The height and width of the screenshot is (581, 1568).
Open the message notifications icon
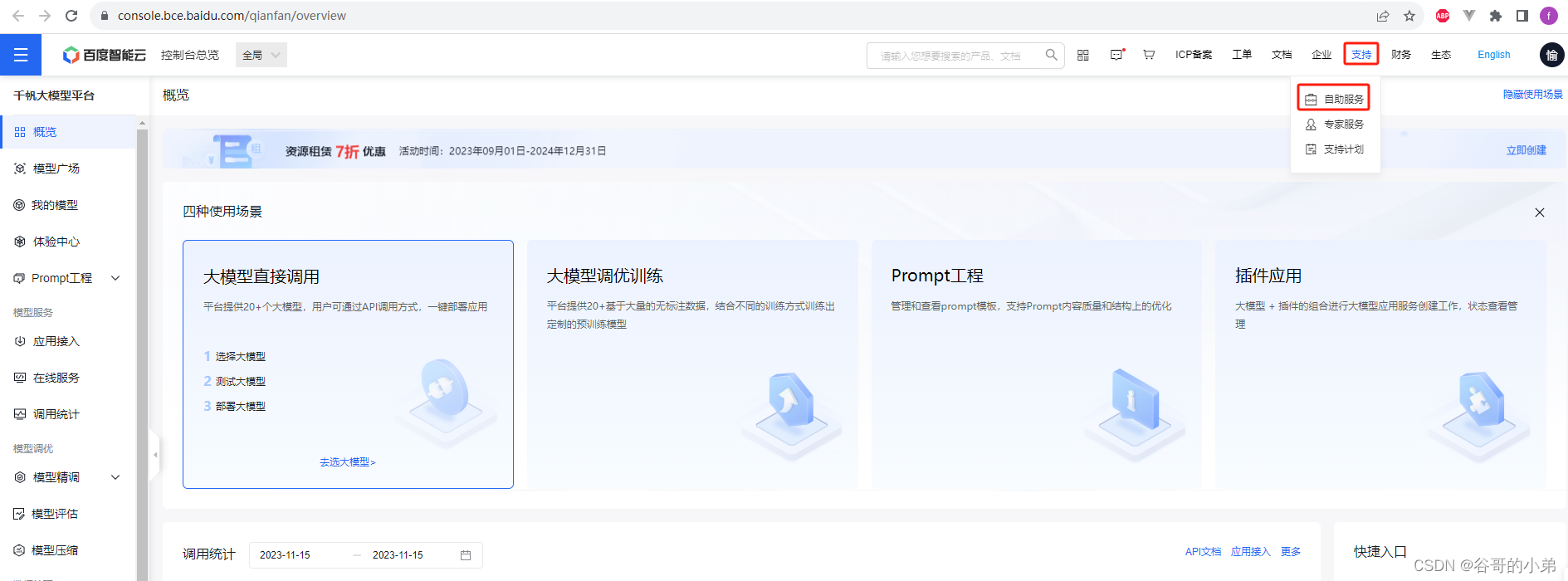(x=1117, y=55)
